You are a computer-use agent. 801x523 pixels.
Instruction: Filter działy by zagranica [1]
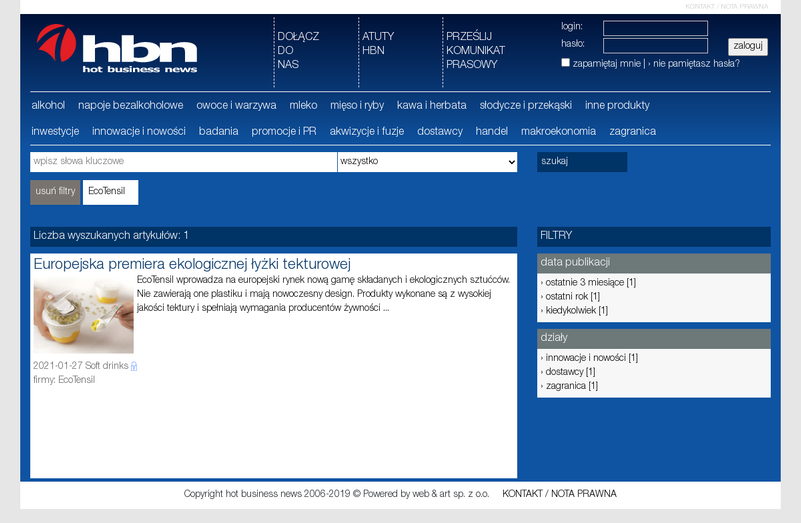point(572,386)
